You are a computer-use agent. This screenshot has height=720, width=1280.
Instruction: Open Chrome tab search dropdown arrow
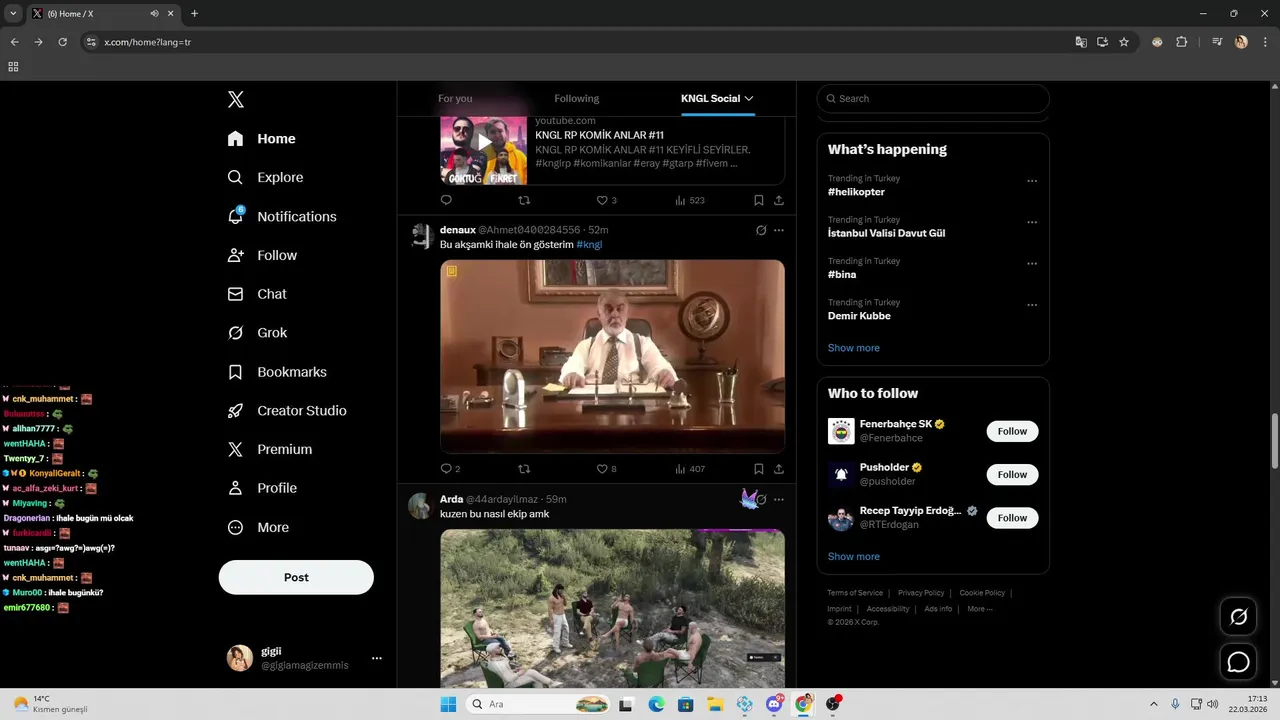tap(13, 13)
